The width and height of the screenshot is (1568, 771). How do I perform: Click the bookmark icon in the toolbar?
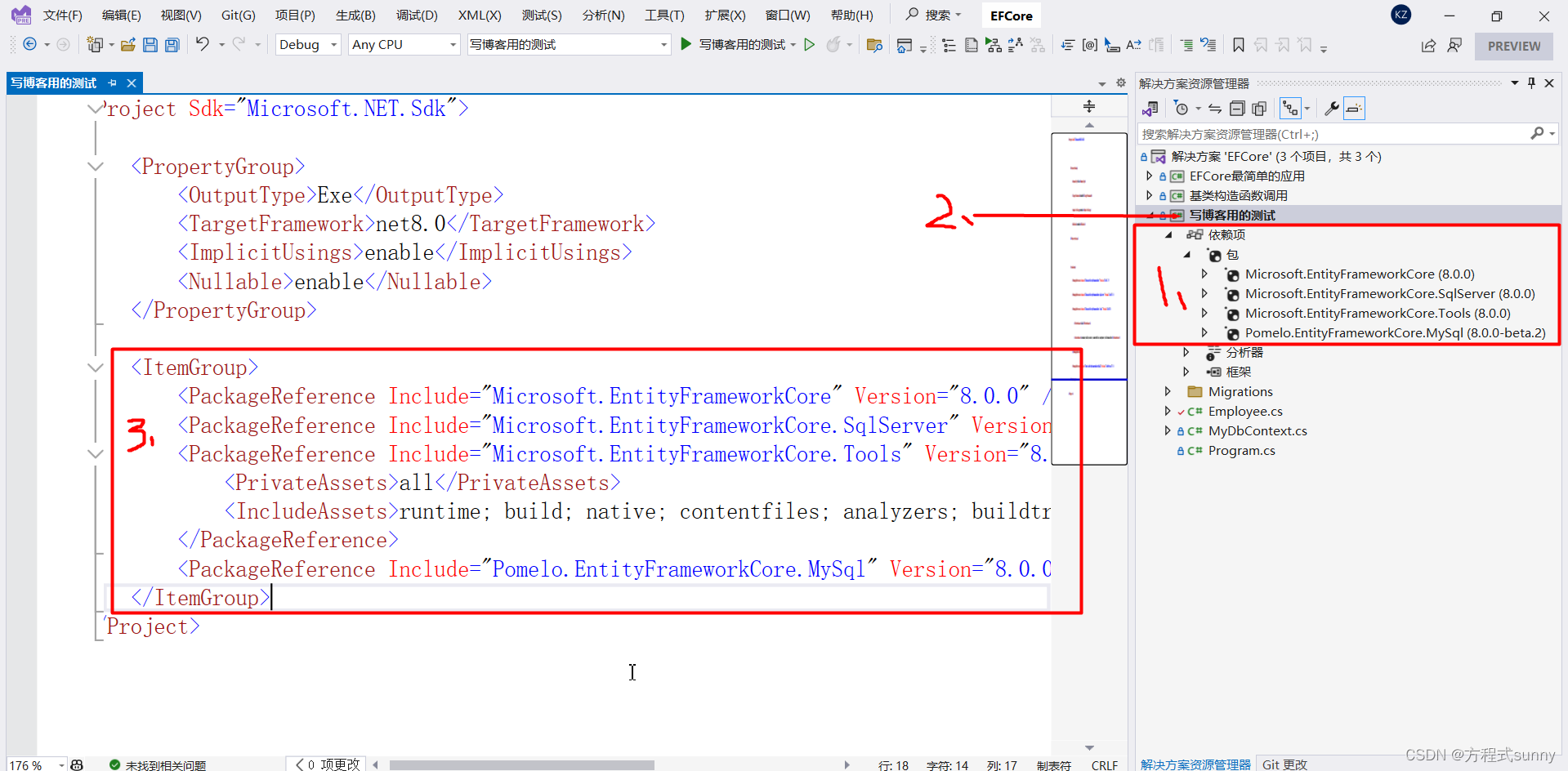pyautogui.click(x=1239, y=45)
